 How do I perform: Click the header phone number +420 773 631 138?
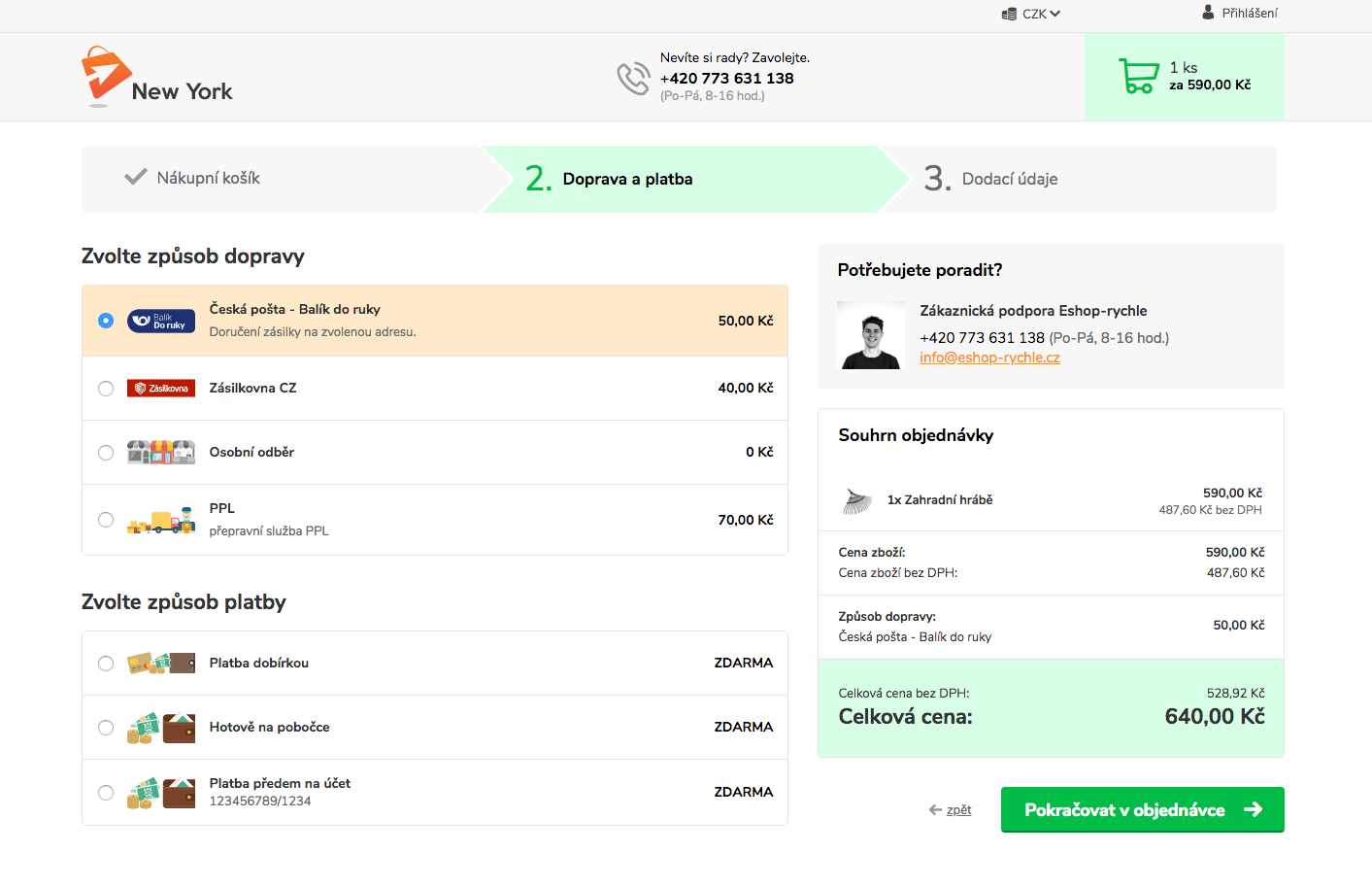point(726,78)
